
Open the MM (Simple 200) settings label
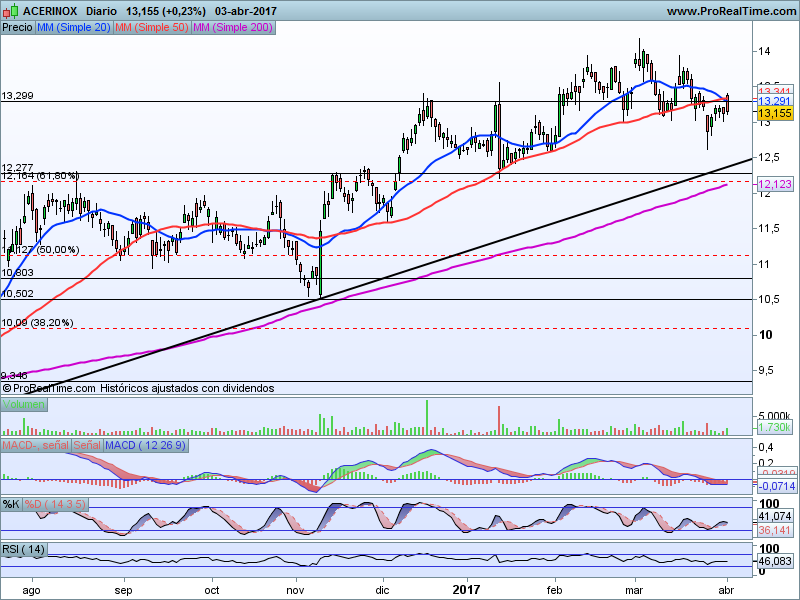tap(233, 28)
